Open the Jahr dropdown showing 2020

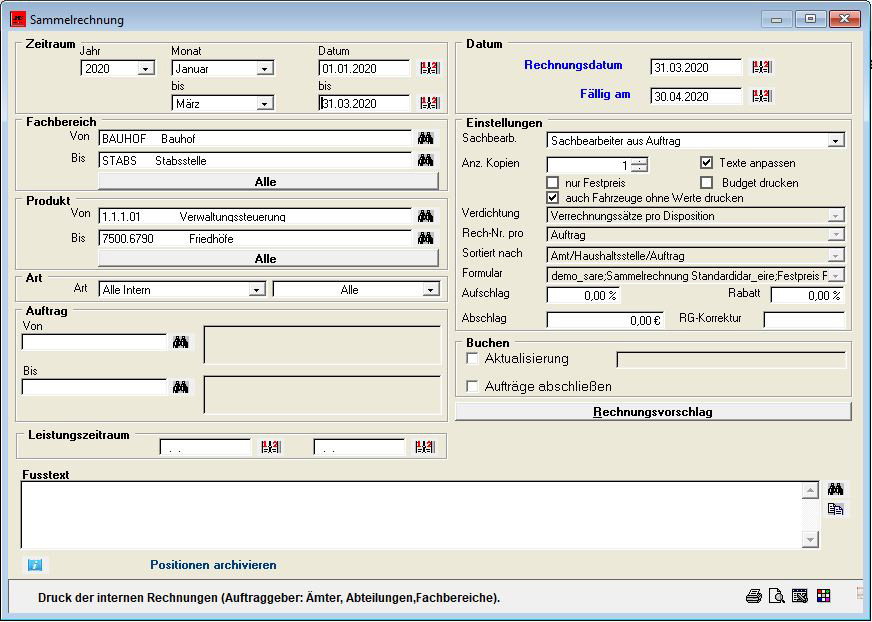click(x=146, y=69)
